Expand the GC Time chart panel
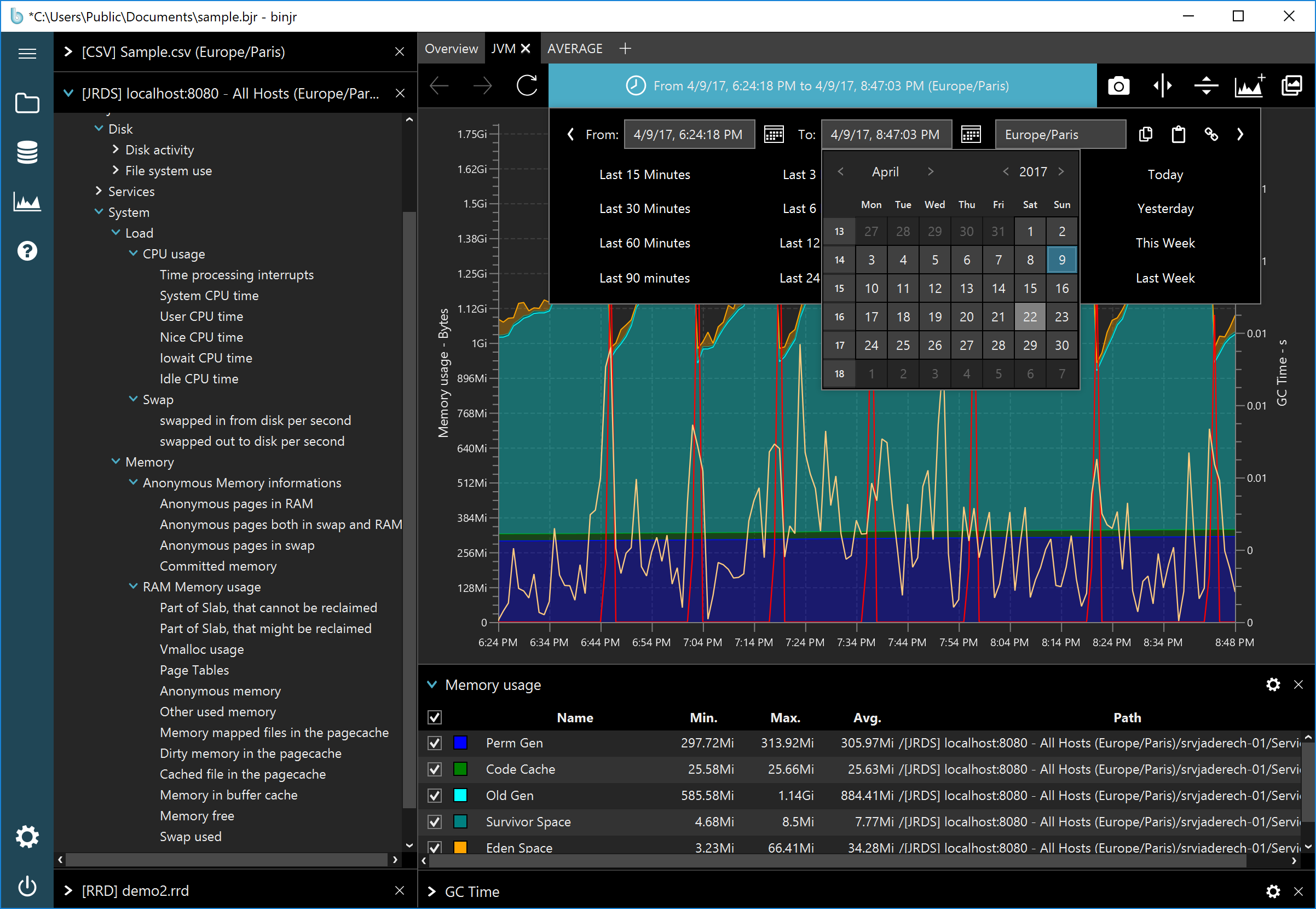1316x909 pixels. point(432,891)
